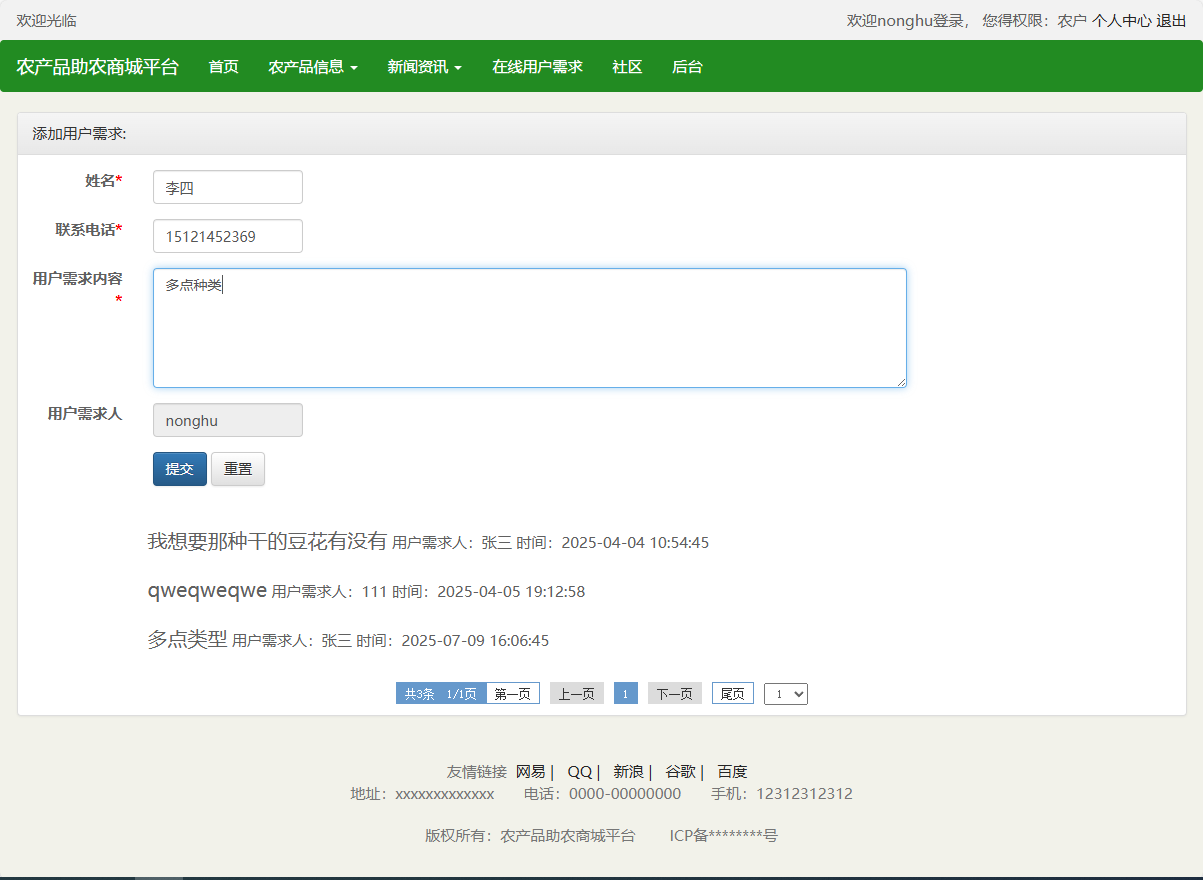Viewport: 1203px width, 880px height.
Task: Visit the 百度 footer link
Action: point(732,771)
